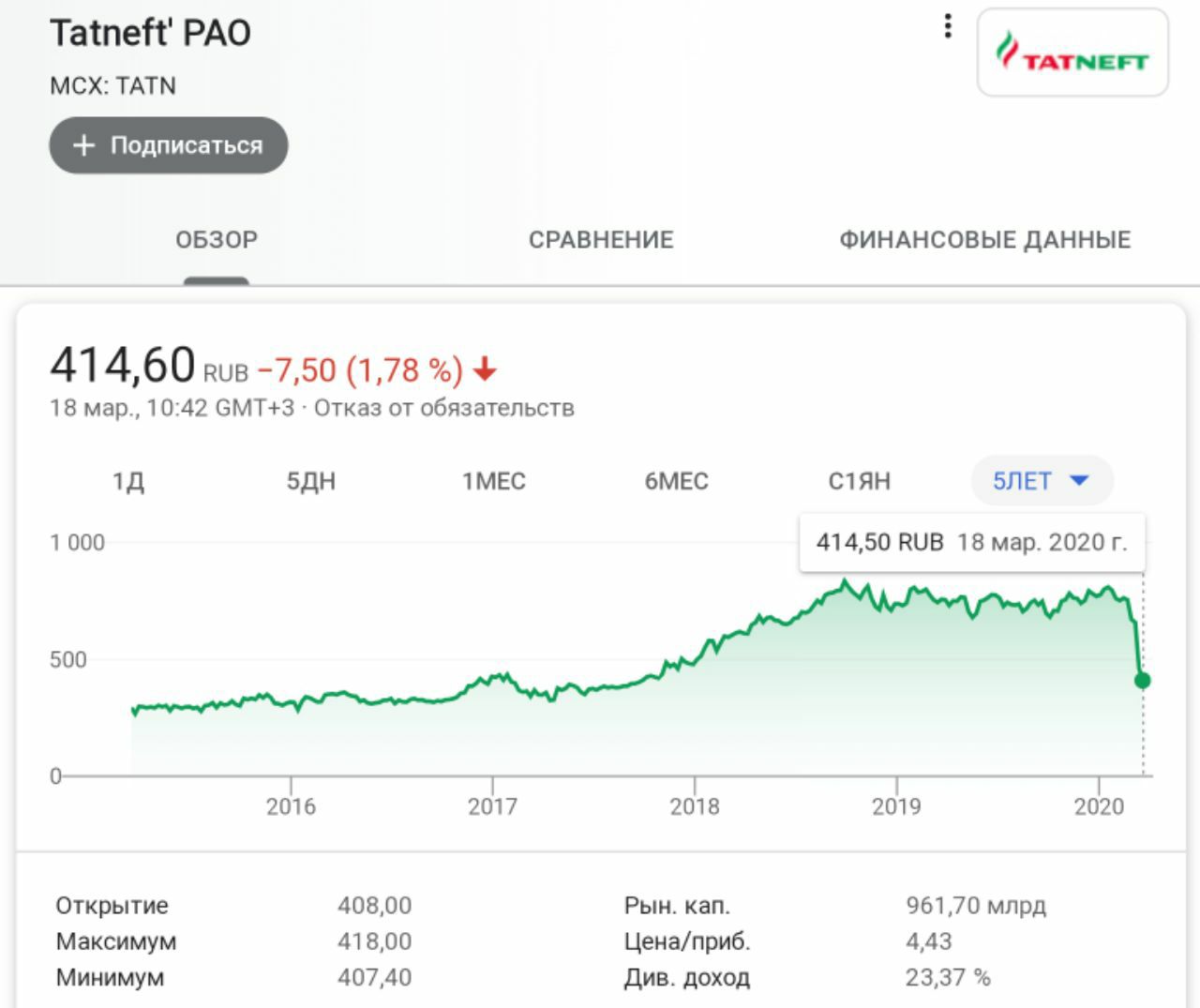1200x1008 pixels.
Task: Open the ФИНАНСОВЫЕ ДАННЫЕ tab
Action: 985,240
